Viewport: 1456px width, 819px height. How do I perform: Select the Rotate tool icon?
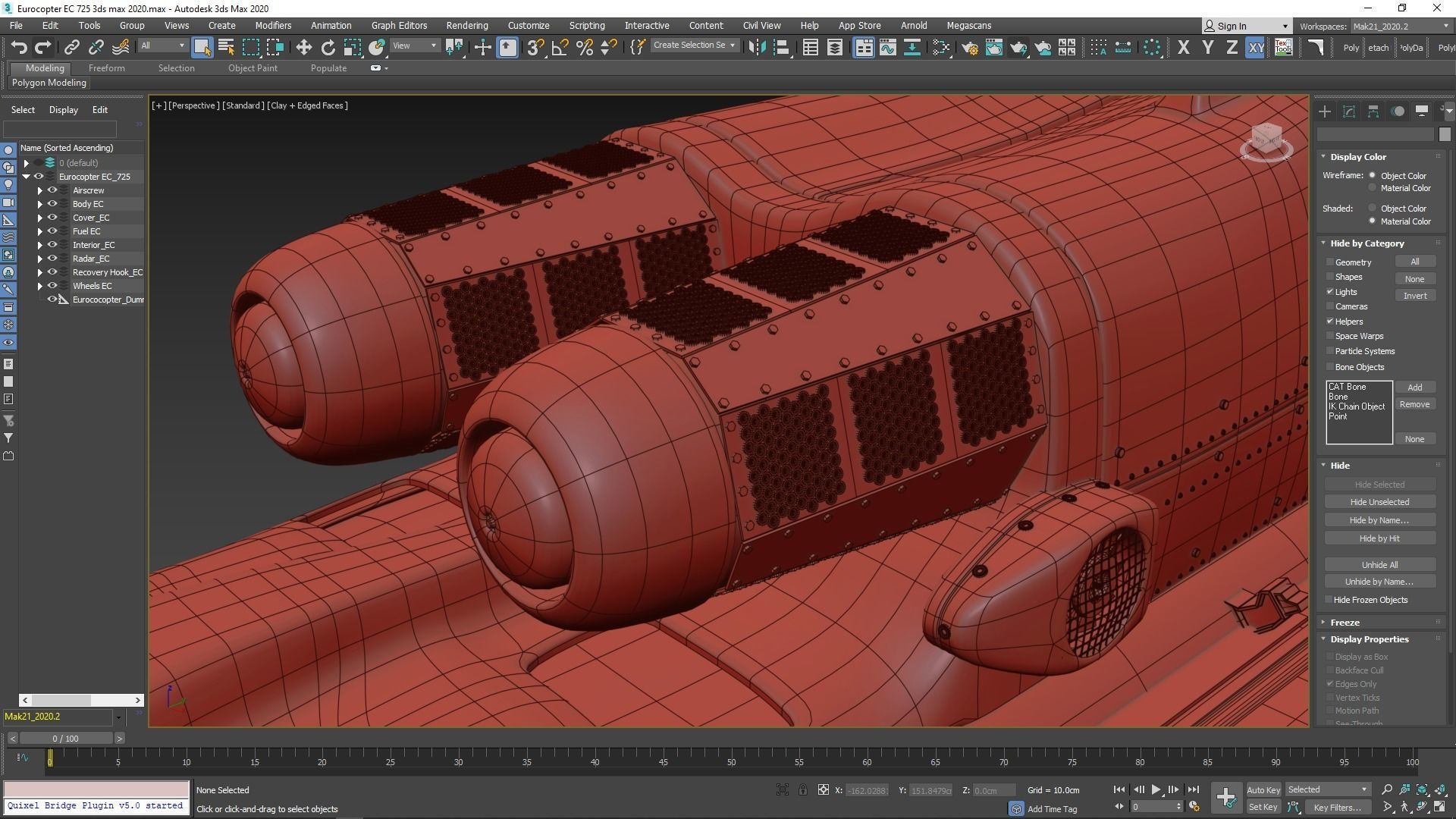pos(328,48)
